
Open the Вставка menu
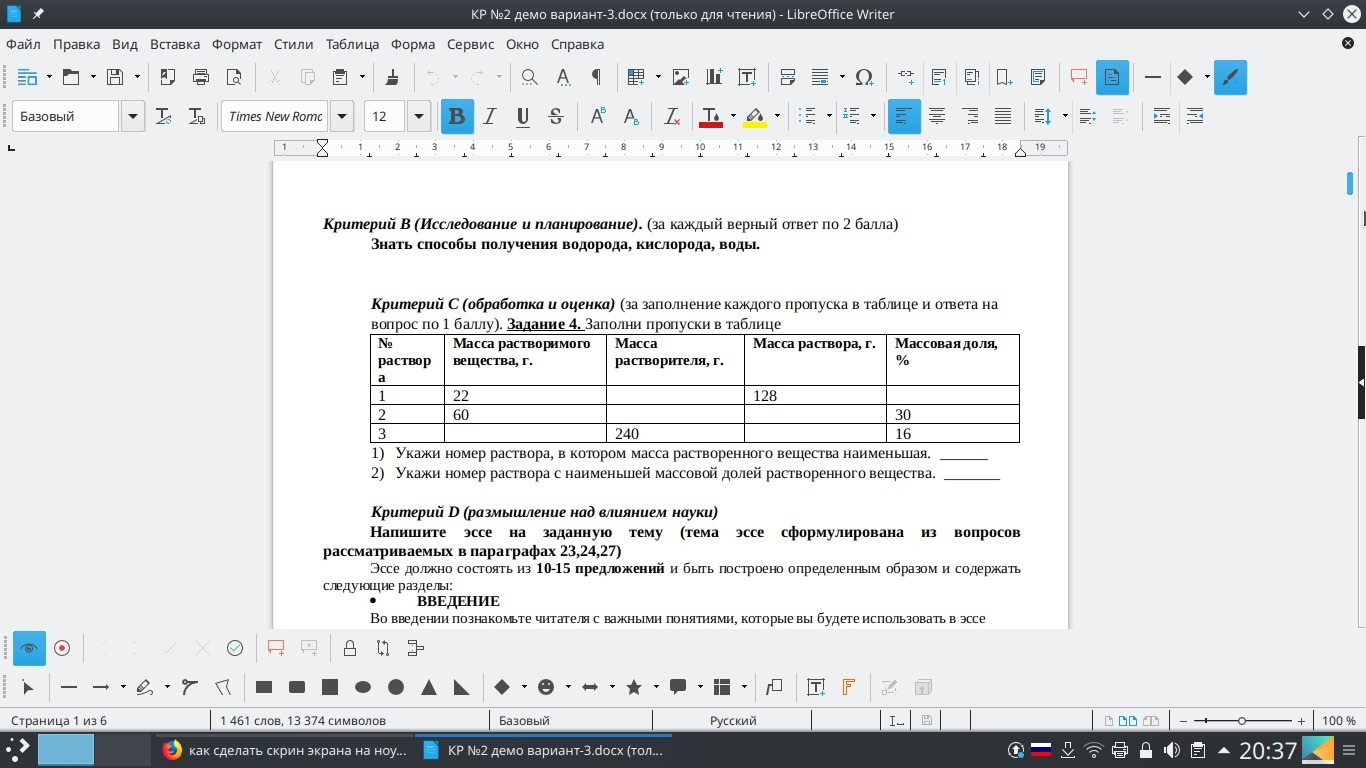coord(175,44)
